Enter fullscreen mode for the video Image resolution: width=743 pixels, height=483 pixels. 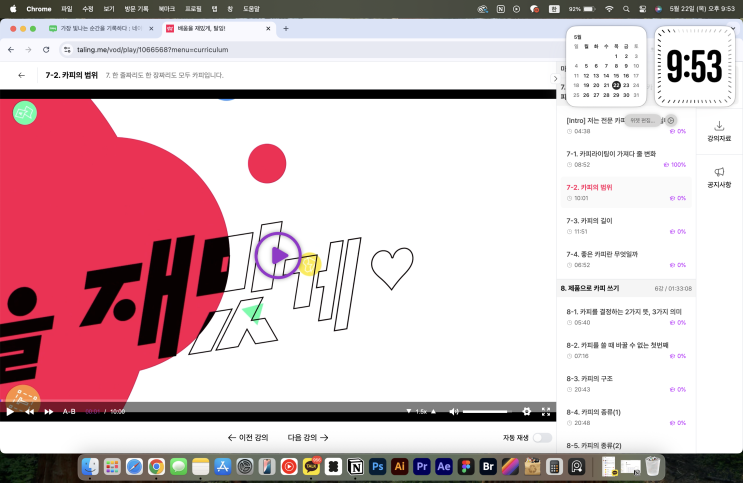(546, 411)
